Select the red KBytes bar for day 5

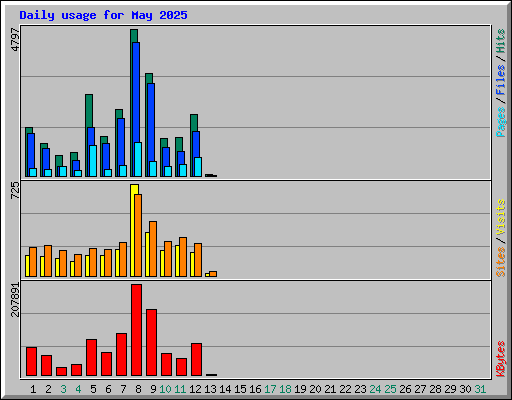point(91,358)
